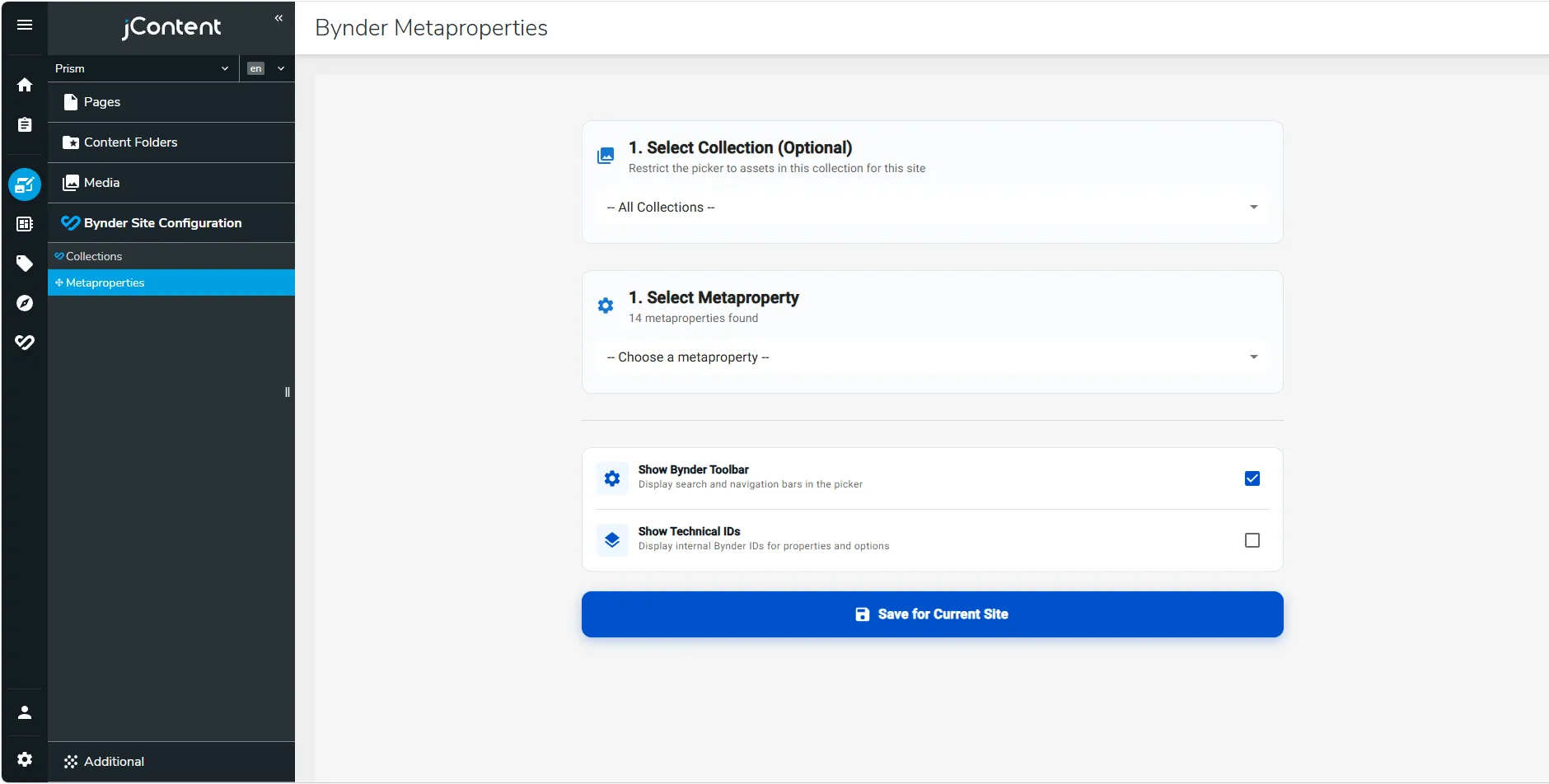Open Pages in the navigation
This screenshot has height=784, width=1549.
pos(171,102)
